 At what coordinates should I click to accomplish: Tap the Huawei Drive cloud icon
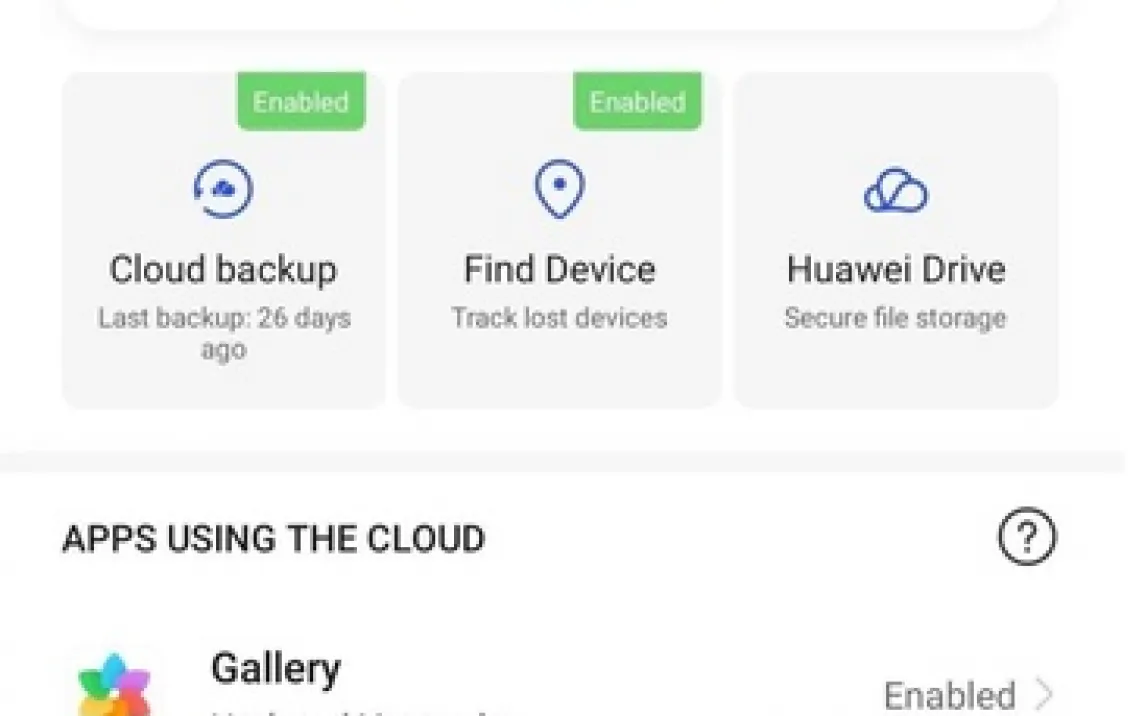[x=895, y=189]
